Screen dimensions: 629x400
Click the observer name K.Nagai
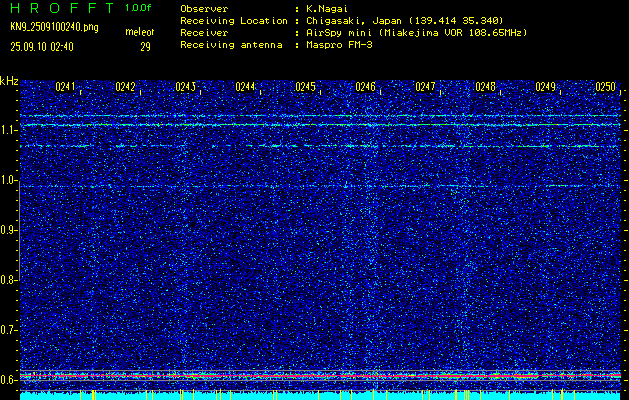(327, 9)
